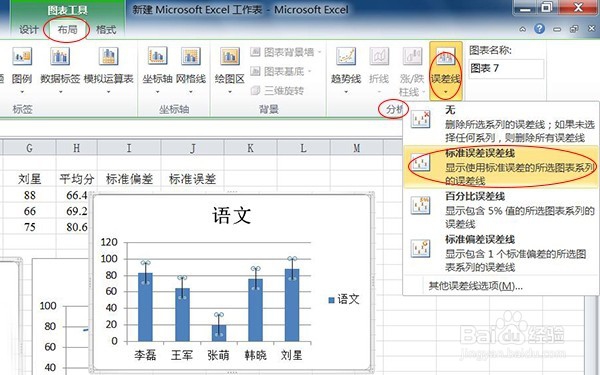
Task: Expand the 误差线 dropdown arrow
Action: [x=445, y=92]
